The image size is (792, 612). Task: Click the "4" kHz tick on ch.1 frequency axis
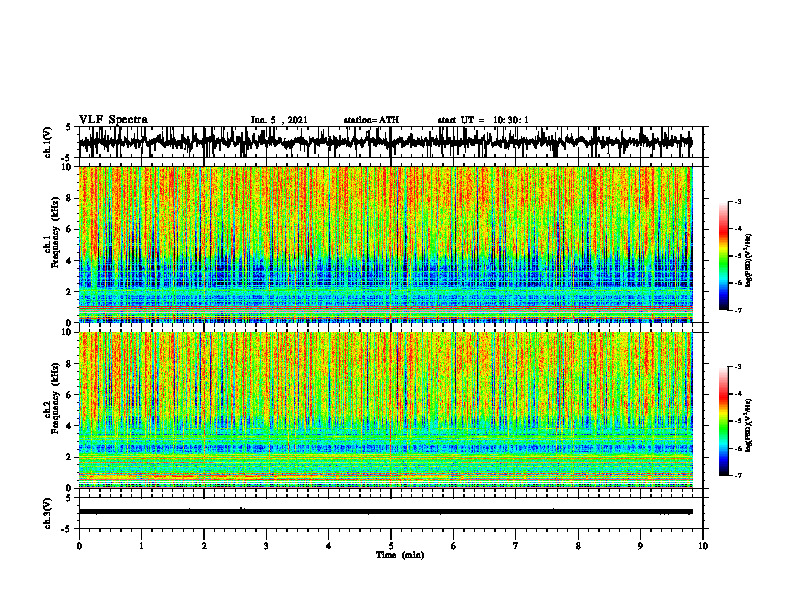point(71,261)
